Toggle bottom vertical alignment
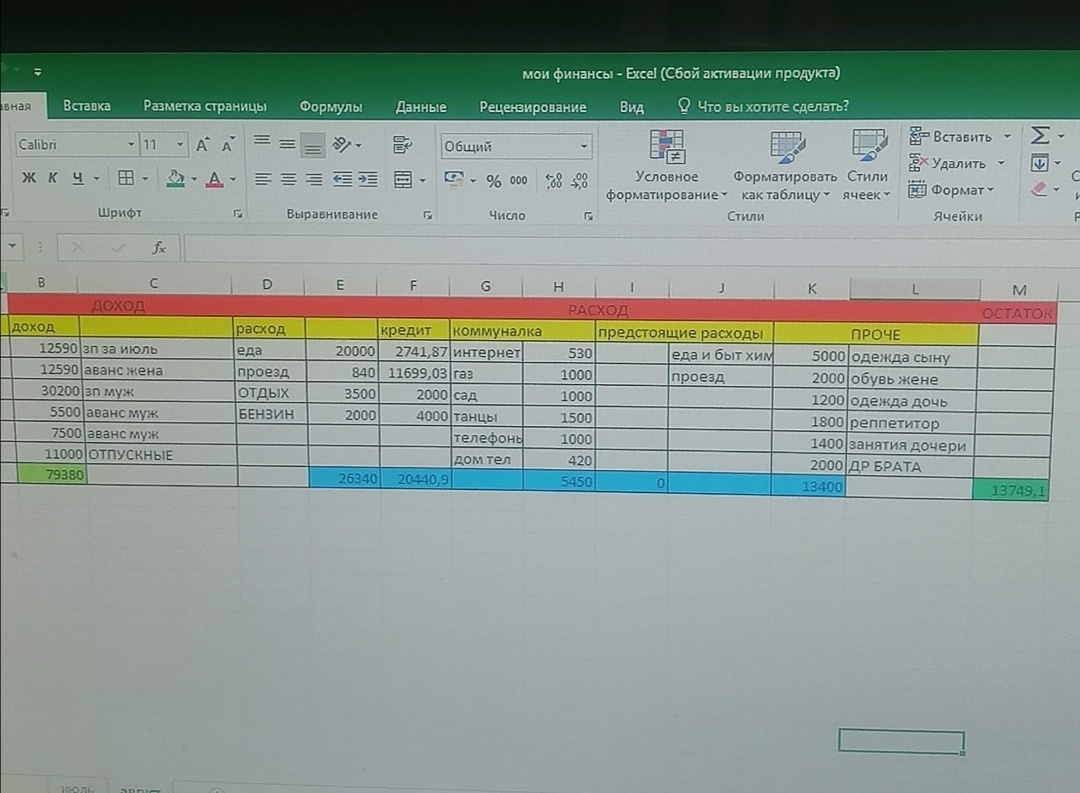The width and height of the screenshot is (1080, 793). click(x=313, y=146)
